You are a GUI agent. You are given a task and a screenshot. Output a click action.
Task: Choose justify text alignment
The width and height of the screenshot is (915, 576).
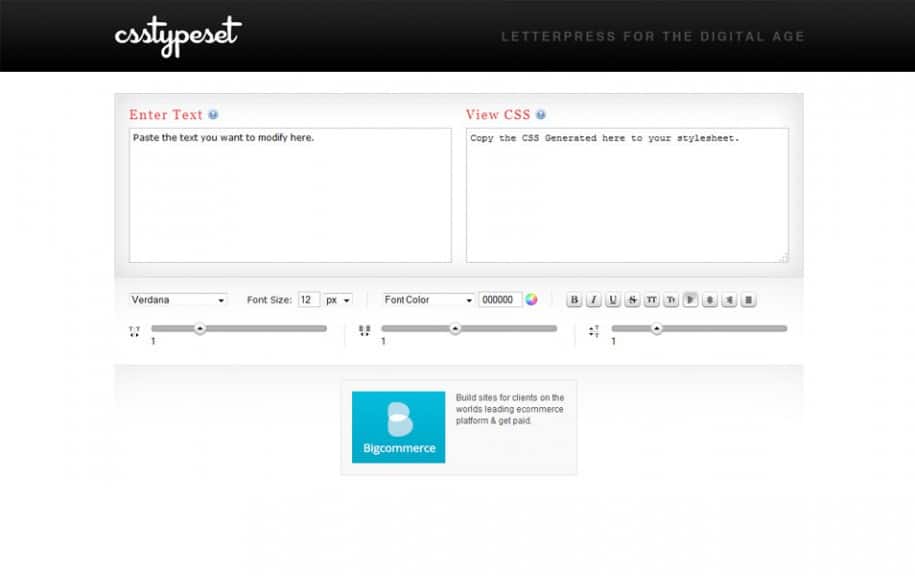click(748, 299)
